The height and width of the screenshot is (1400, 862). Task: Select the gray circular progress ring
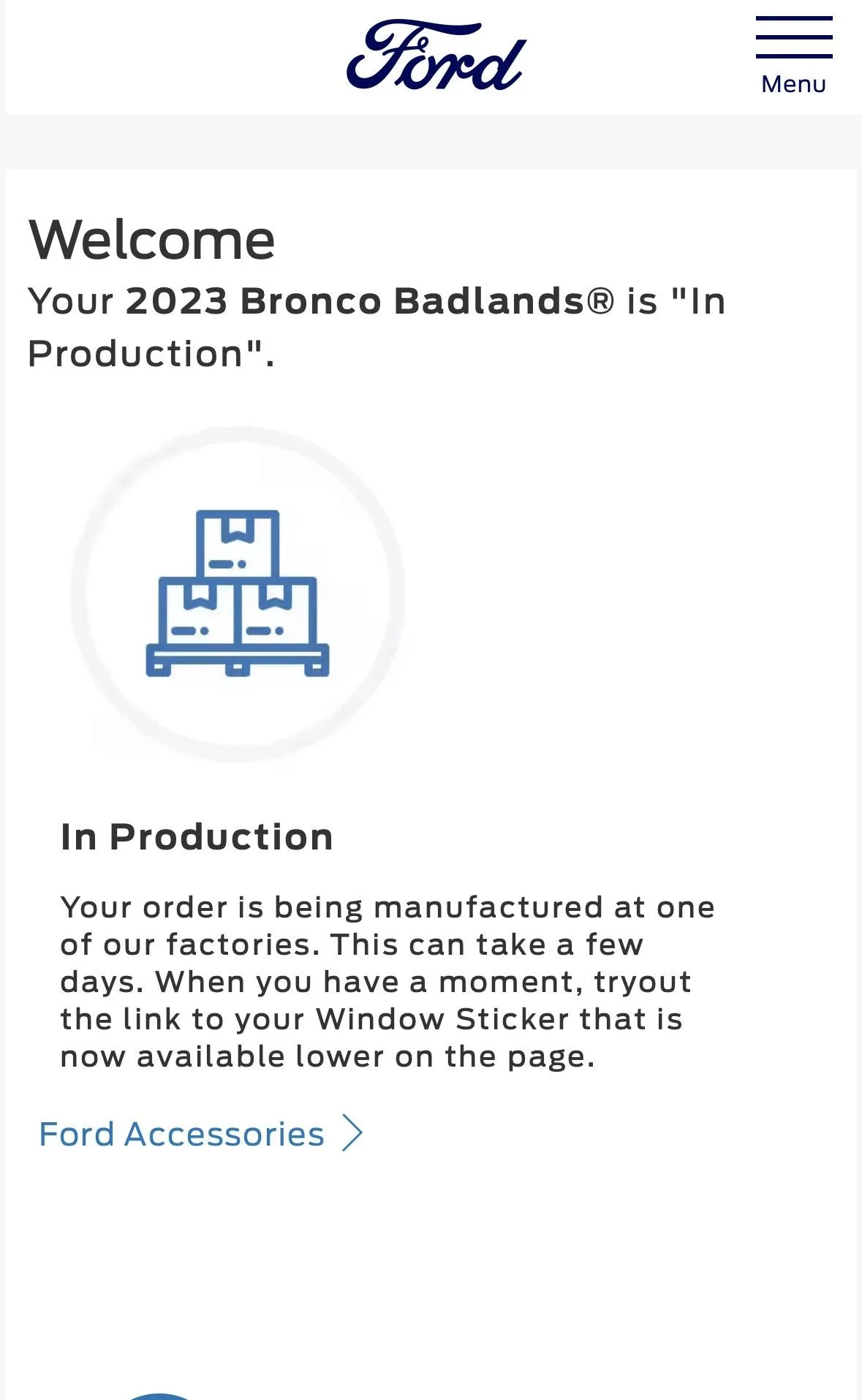[x=238, y=594]
